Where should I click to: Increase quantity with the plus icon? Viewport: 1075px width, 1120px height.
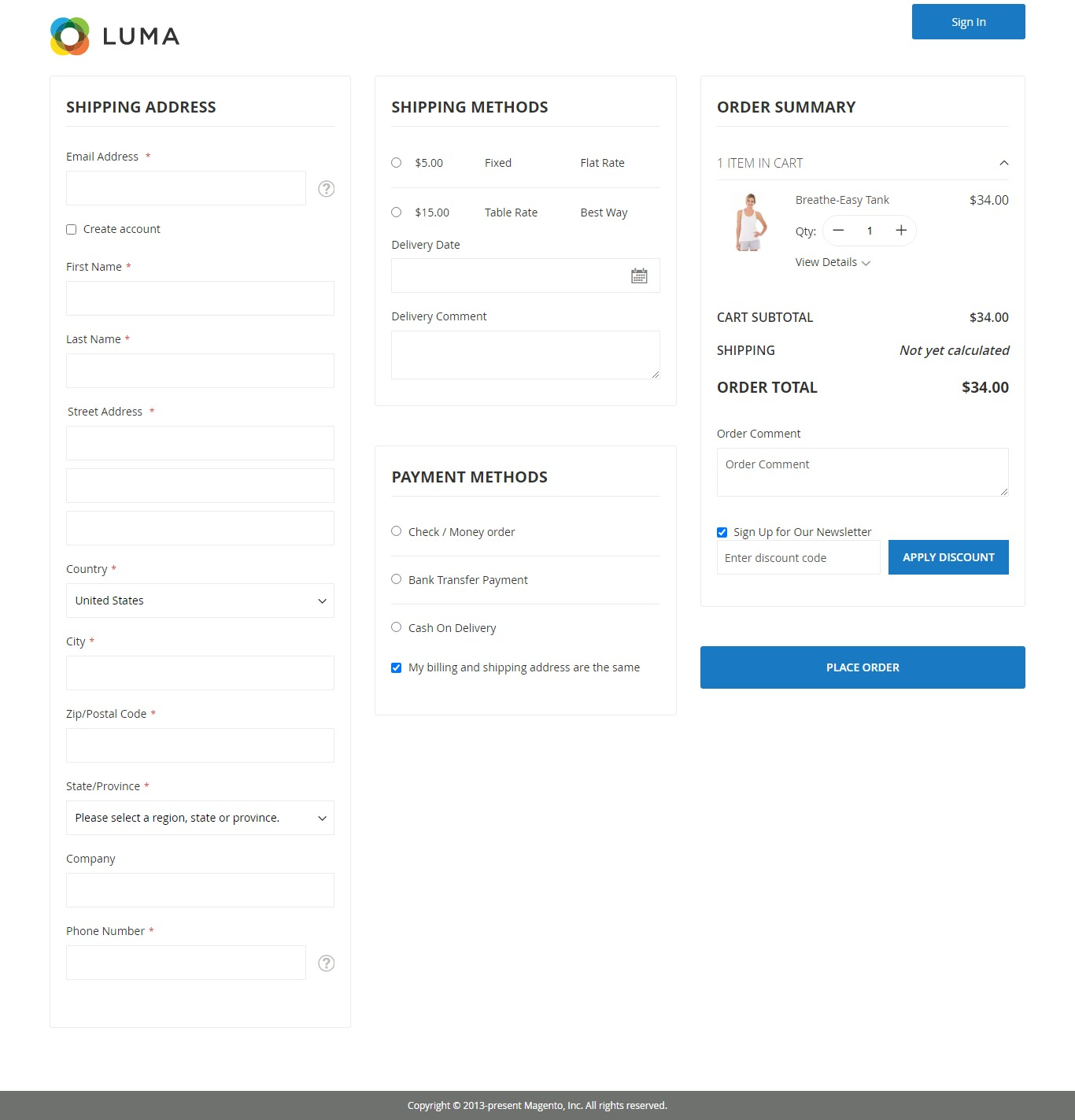click(901, 231)
